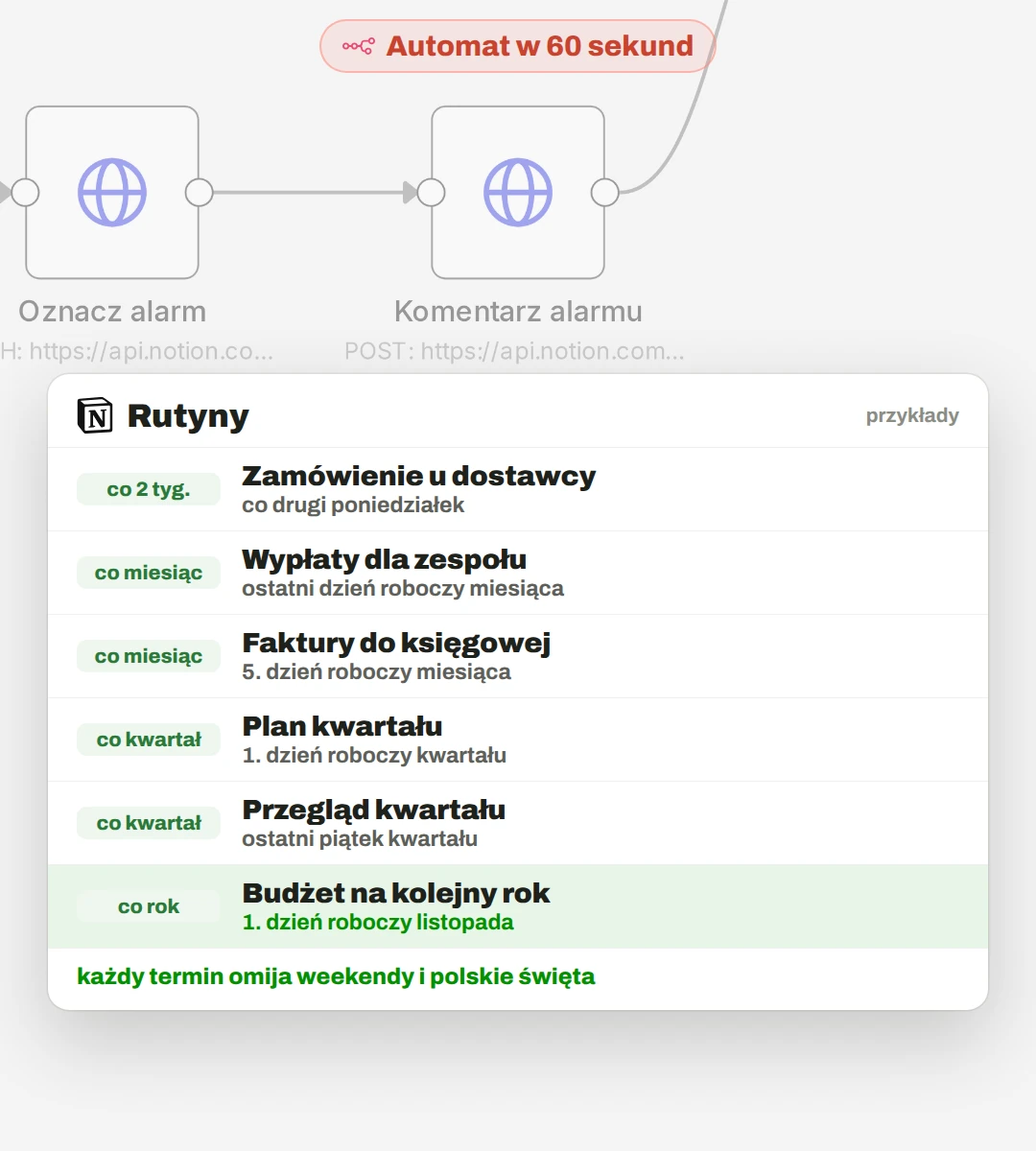Click the co rok tag
1036x1151 pixels.
coord(149,906)
